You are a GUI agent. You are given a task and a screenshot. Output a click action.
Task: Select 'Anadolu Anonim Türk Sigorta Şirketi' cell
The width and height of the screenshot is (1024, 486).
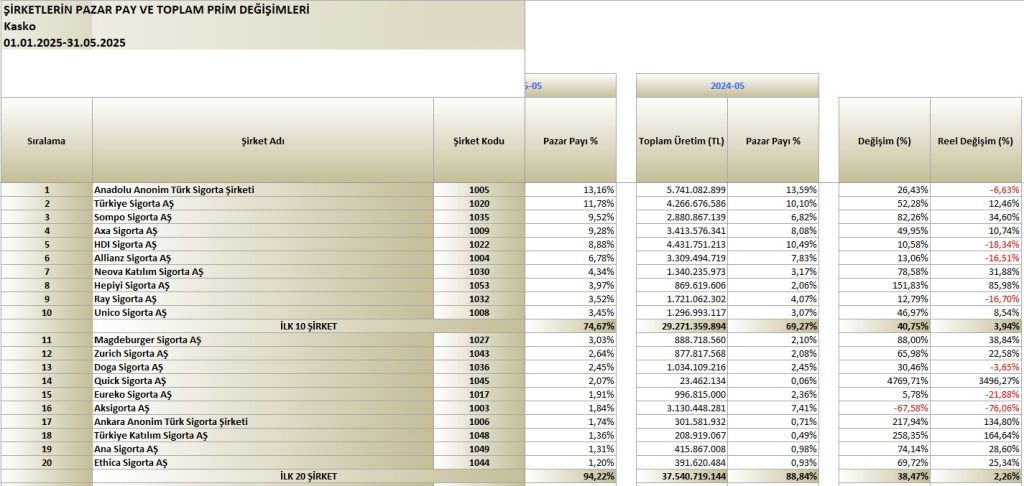point(263,189)
